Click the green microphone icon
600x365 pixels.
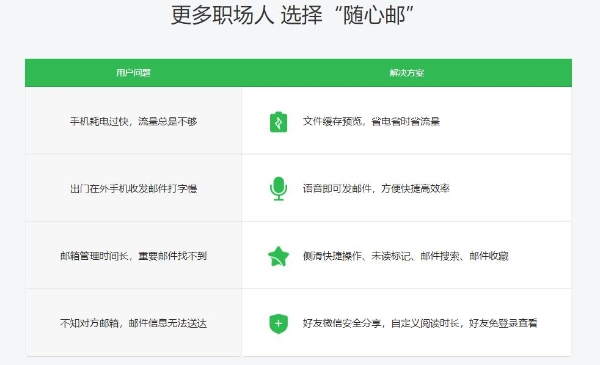(278, 189)
